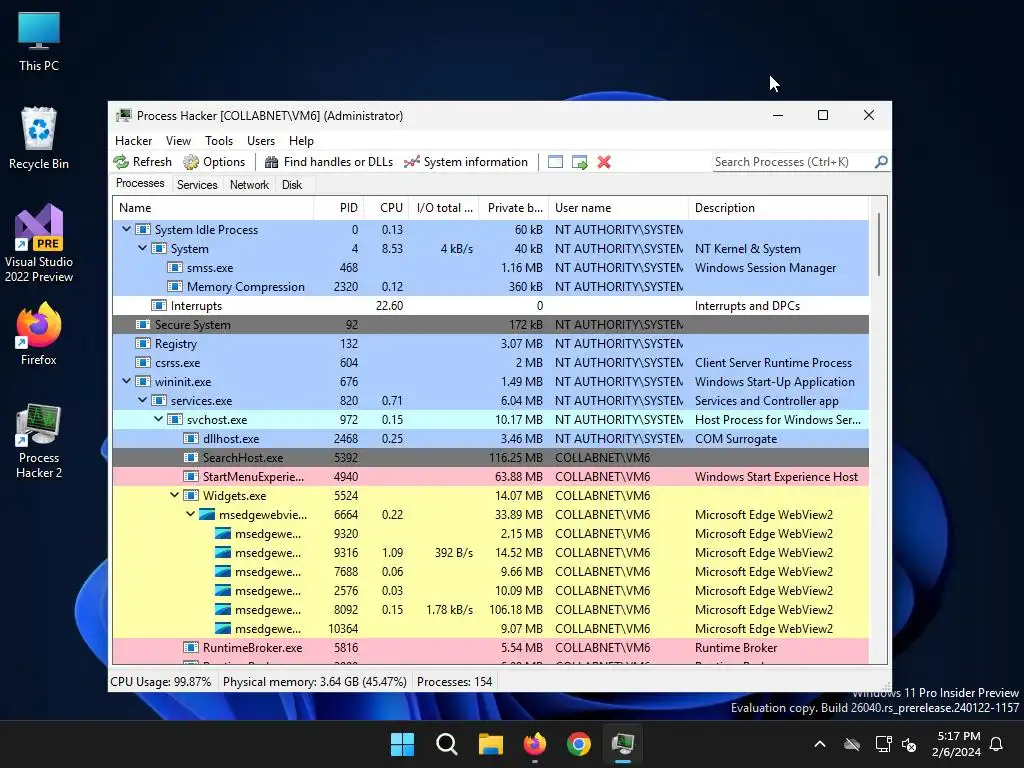Image resolution: width=1024 pixels, height=768 pixels.
Task: Sort by the CPU column header
Action: point(387,208)
